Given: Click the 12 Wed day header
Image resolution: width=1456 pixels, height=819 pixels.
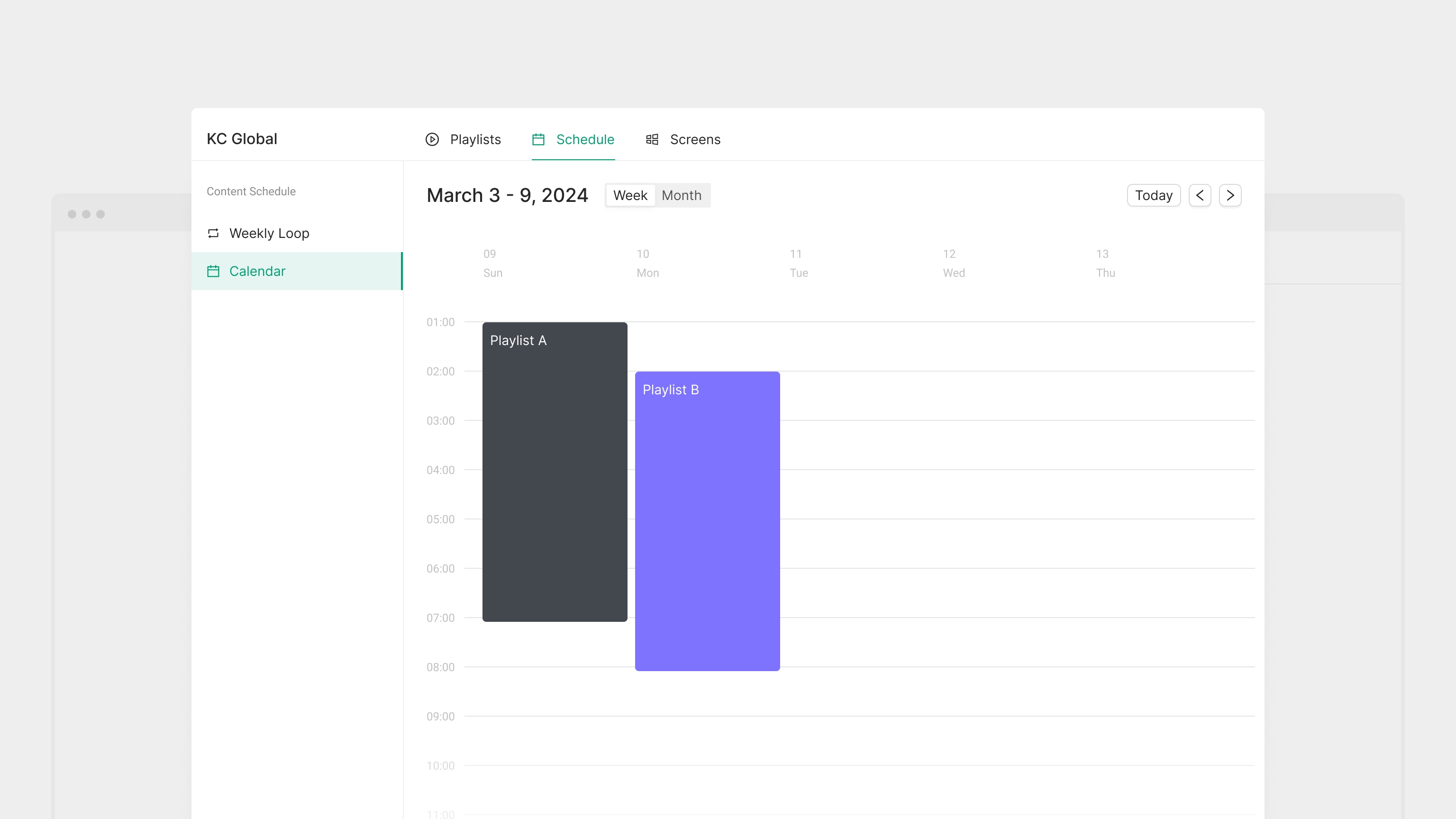Looking at the screenshot, I should [953, 263].
